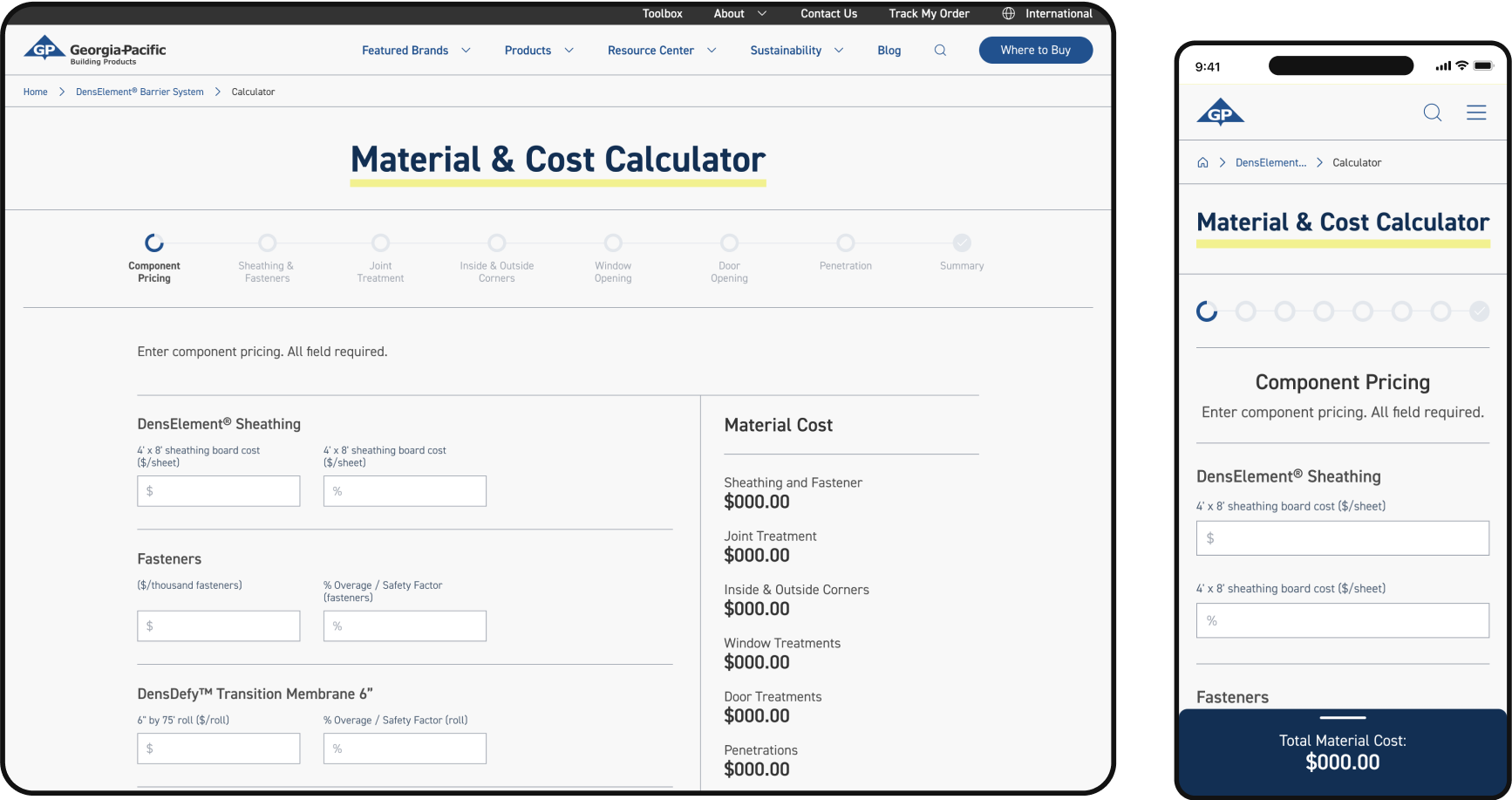Tap the last mobile progress checkmark step
The image size is (1512, 800).
point(1480,311)
